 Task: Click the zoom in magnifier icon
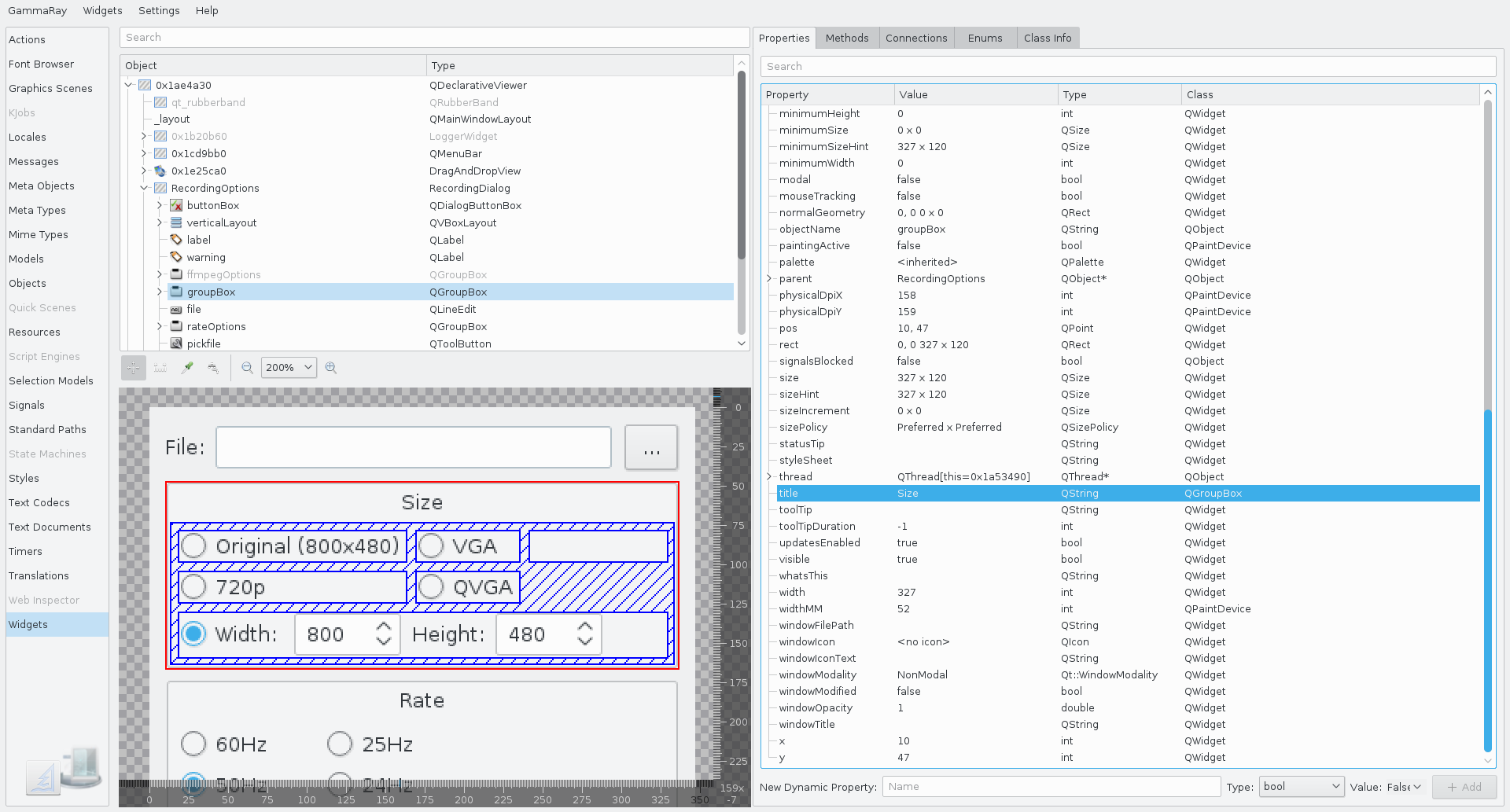331,368
